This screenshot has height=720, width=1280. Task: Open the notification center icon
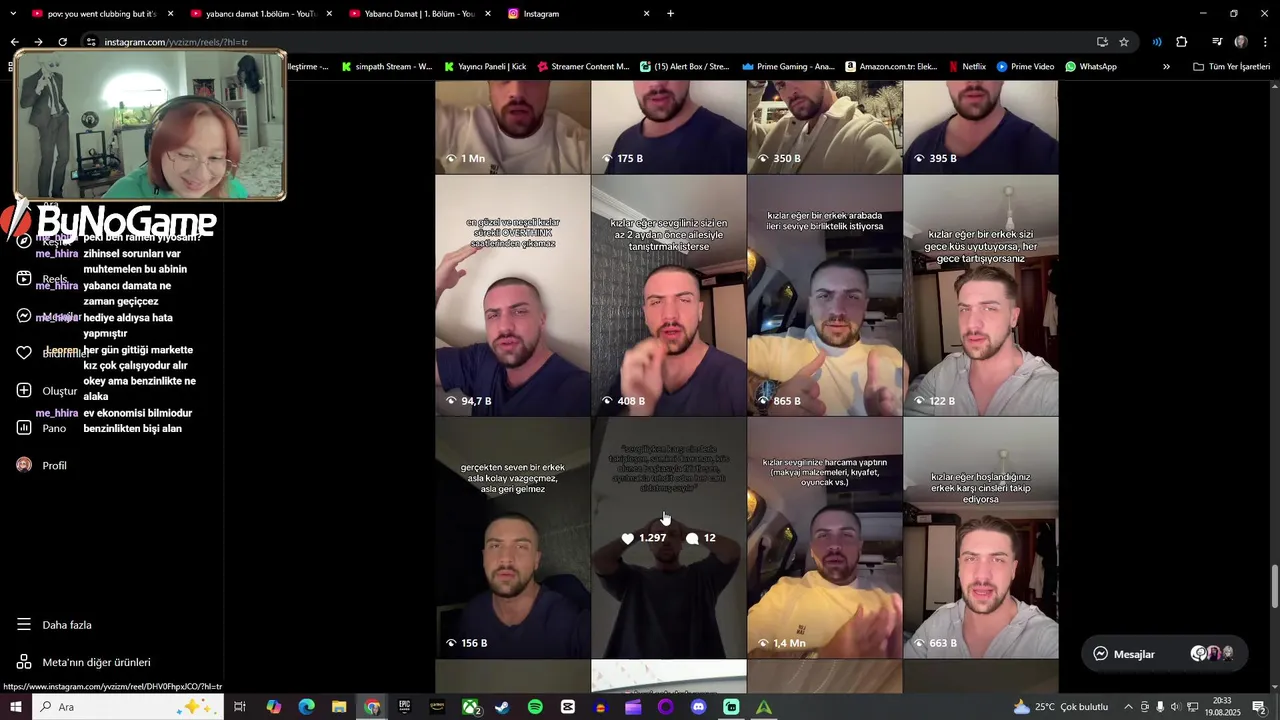(x=1259, y=707)
